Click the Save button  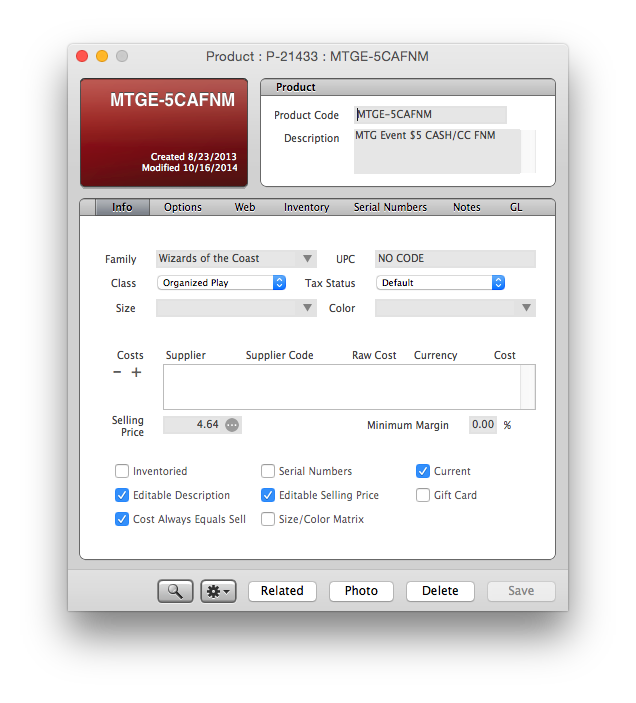click(521, 591)
